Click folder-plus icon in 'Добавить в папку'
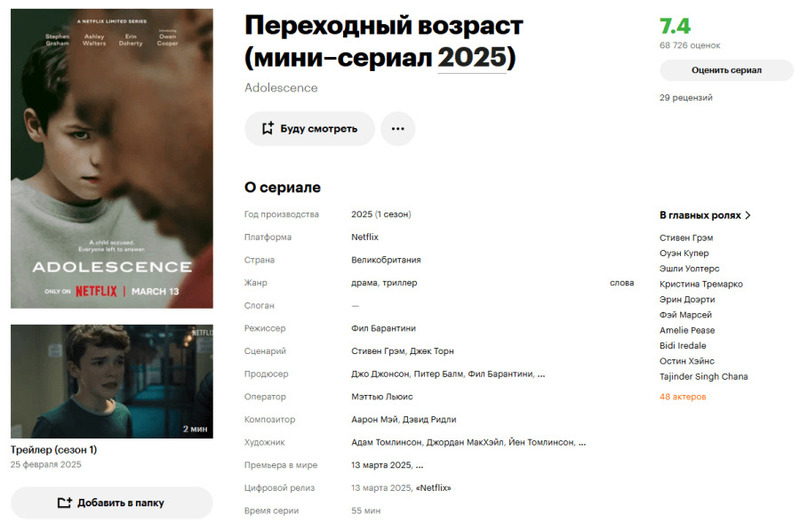Screen dimensions: 800x523 pyautogui.click(x=64, y=503)
